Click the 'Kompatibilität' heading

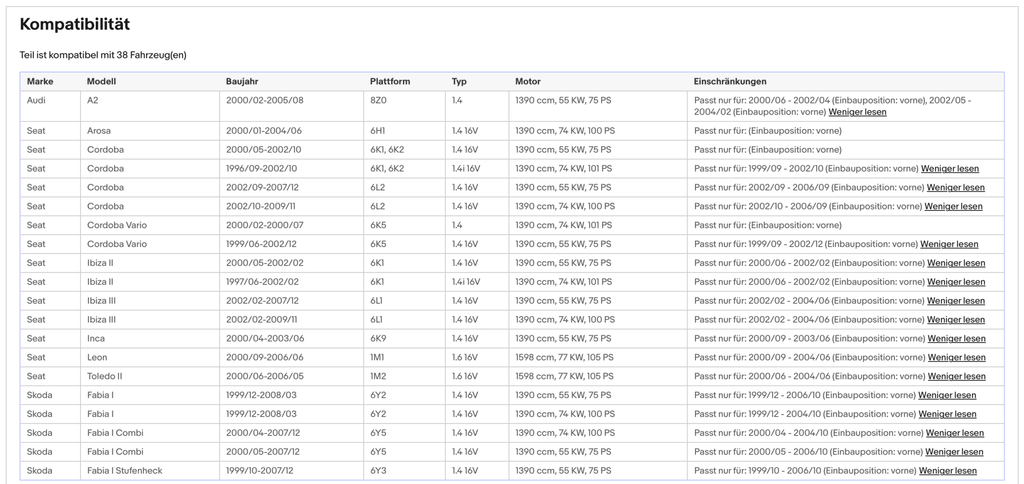tap(74, 24)
